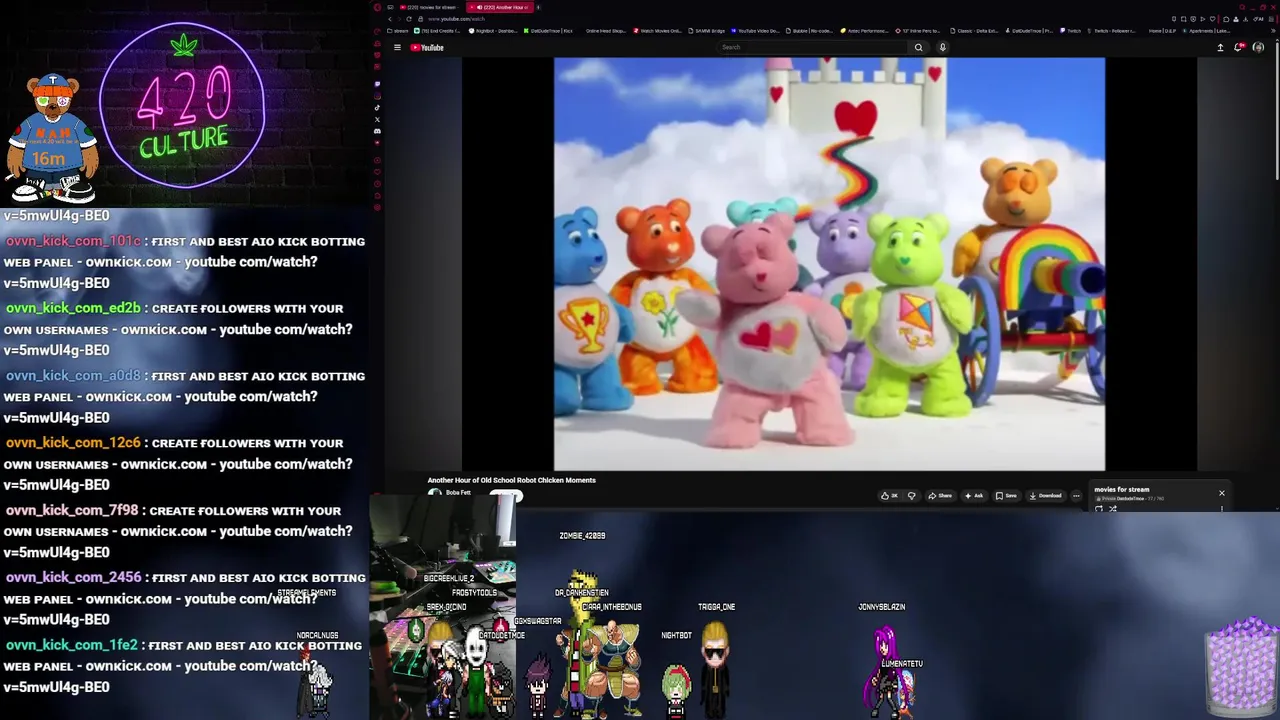Click the Share button under the video
The height and width of the screenshot is (720, 1280).
click(940, 496)
